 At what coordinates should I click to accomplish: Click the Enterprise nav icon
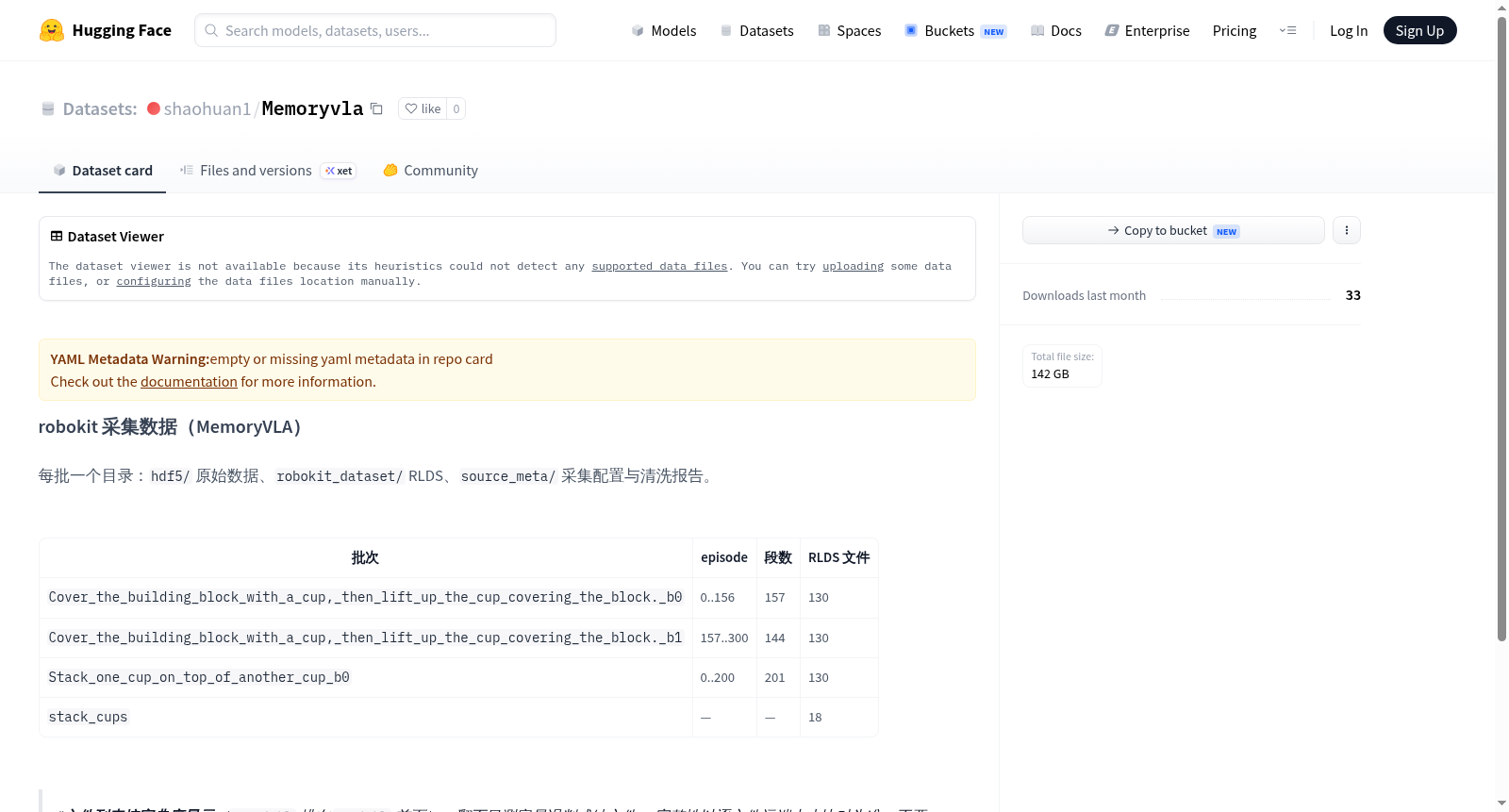coord(1112,30)
